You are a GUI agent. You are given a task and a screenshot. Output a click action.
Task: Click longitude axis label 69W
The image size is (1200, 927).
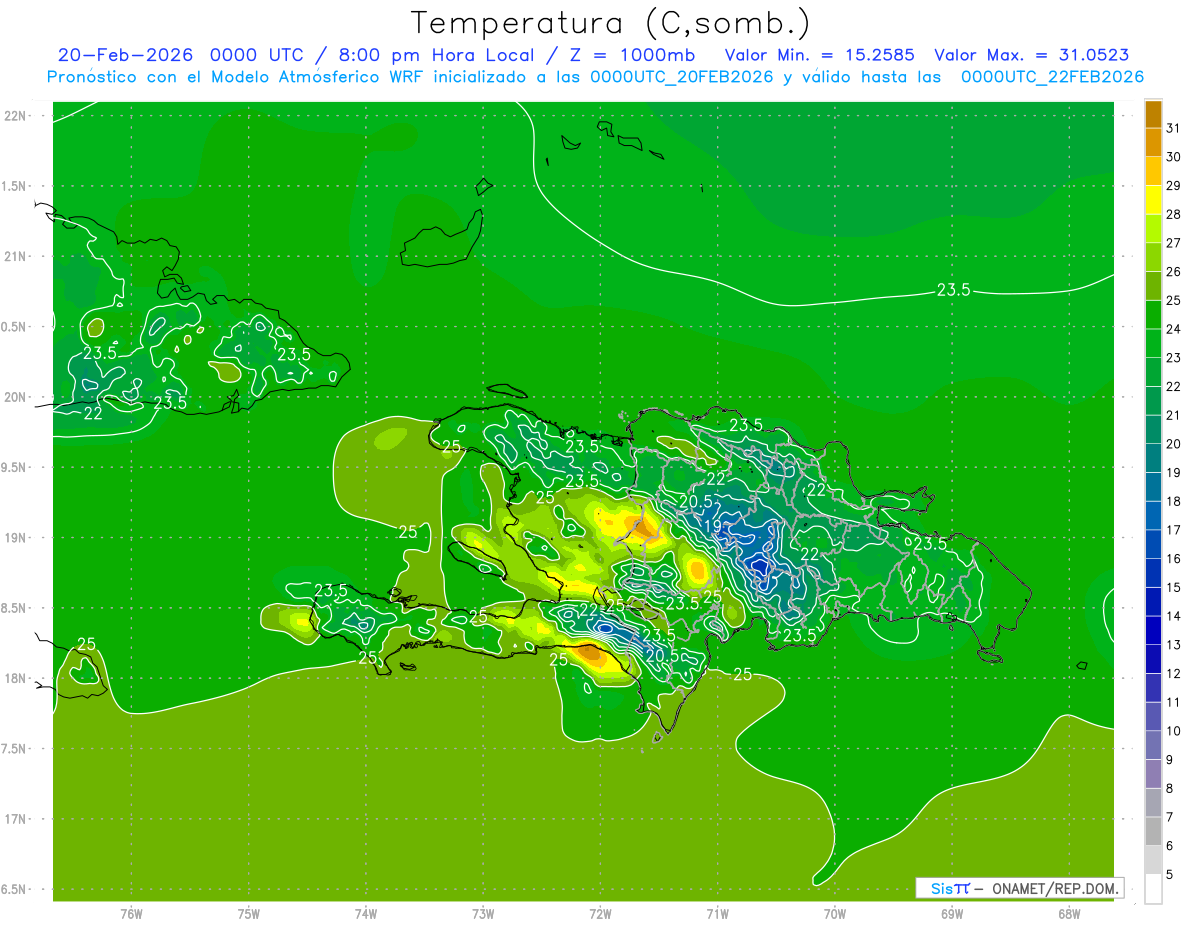point(952,914)
